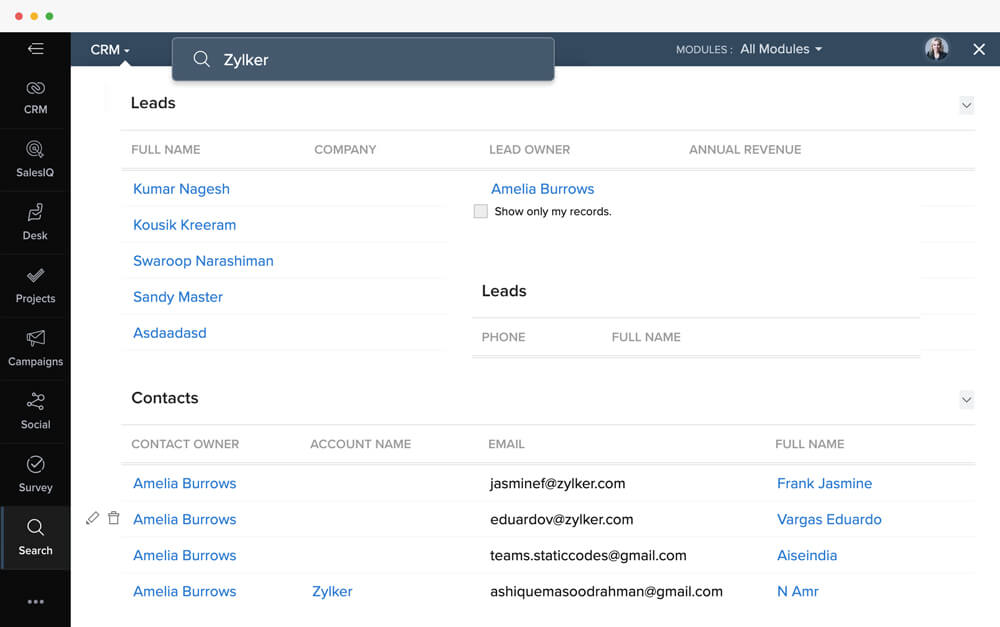
Task: Collapse the left sidebar with arrow icon
Action: 36,48
